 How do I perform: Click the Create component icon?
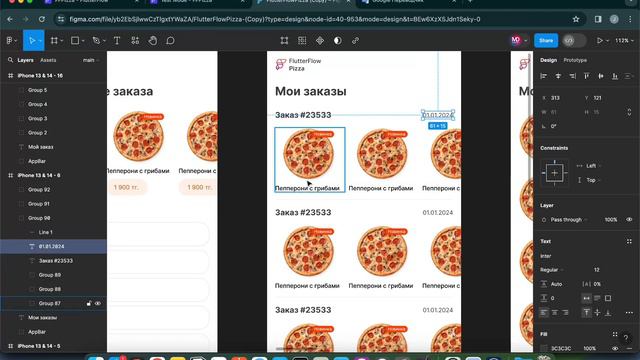tap(320, 40)
